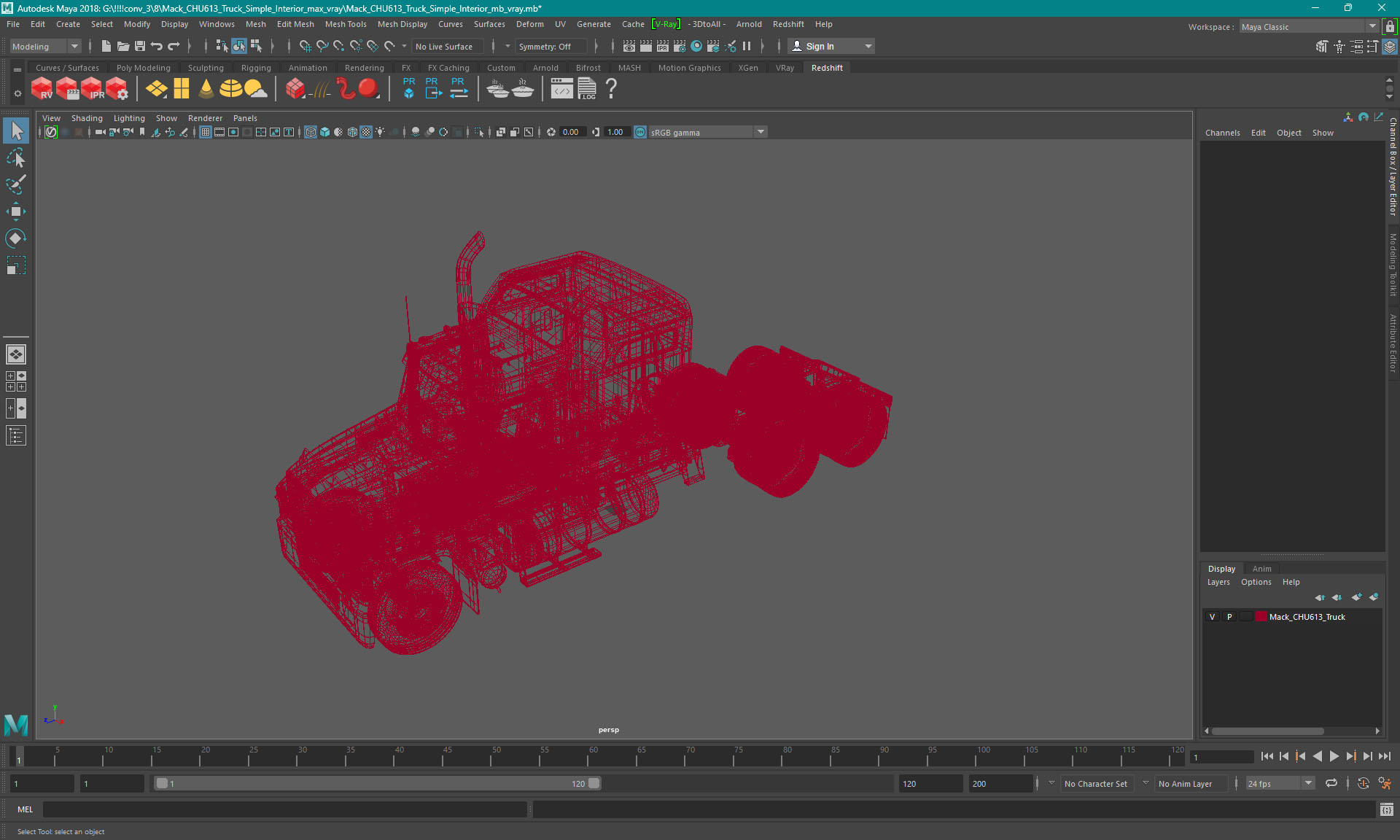Toggle auto keyframe icon
Image resolution: width=1400 pixels, height=840 pixels.
1363,783
